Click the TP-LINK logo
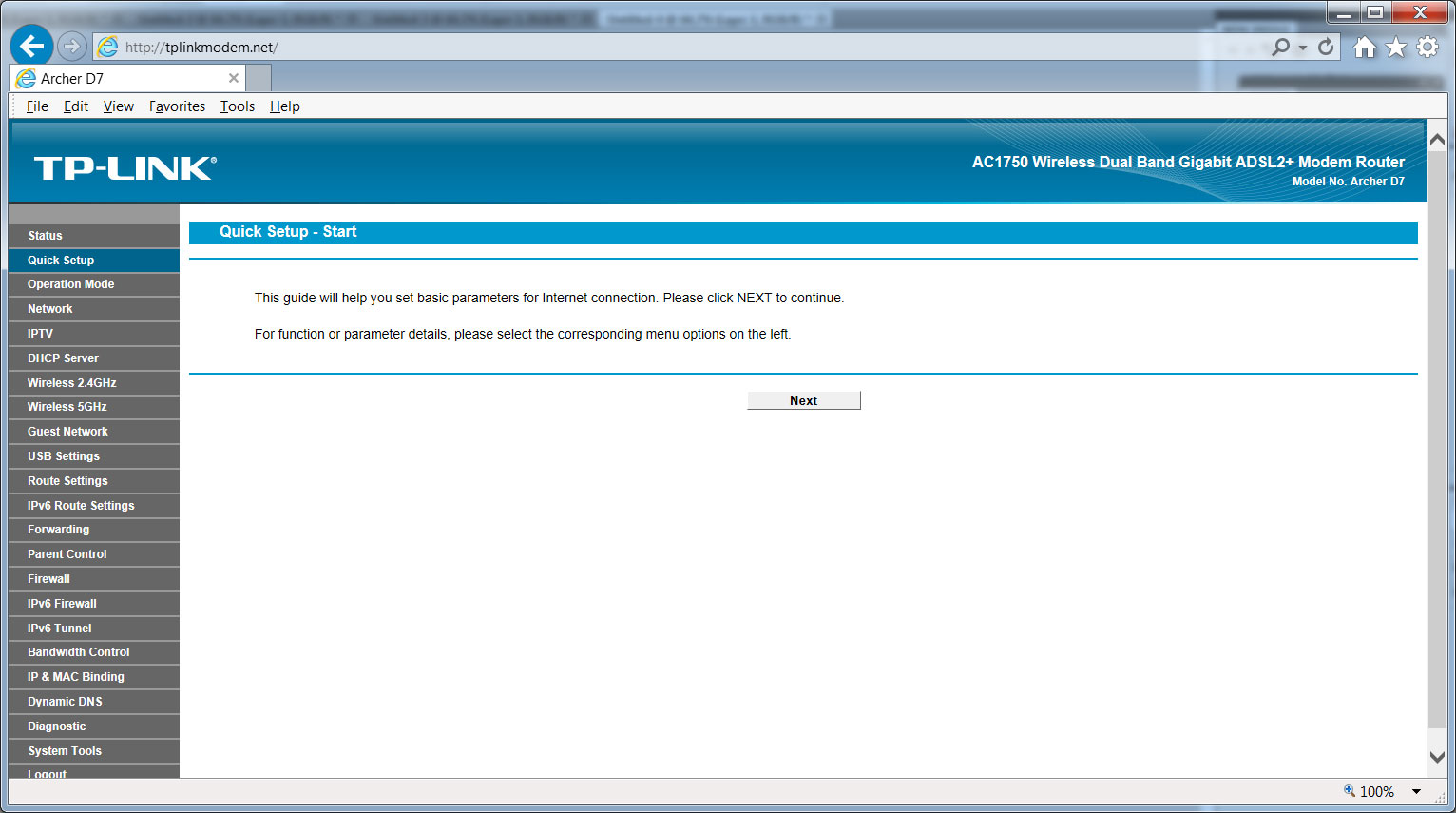Viewport: 1456px width, 813px height. (125, 168)
